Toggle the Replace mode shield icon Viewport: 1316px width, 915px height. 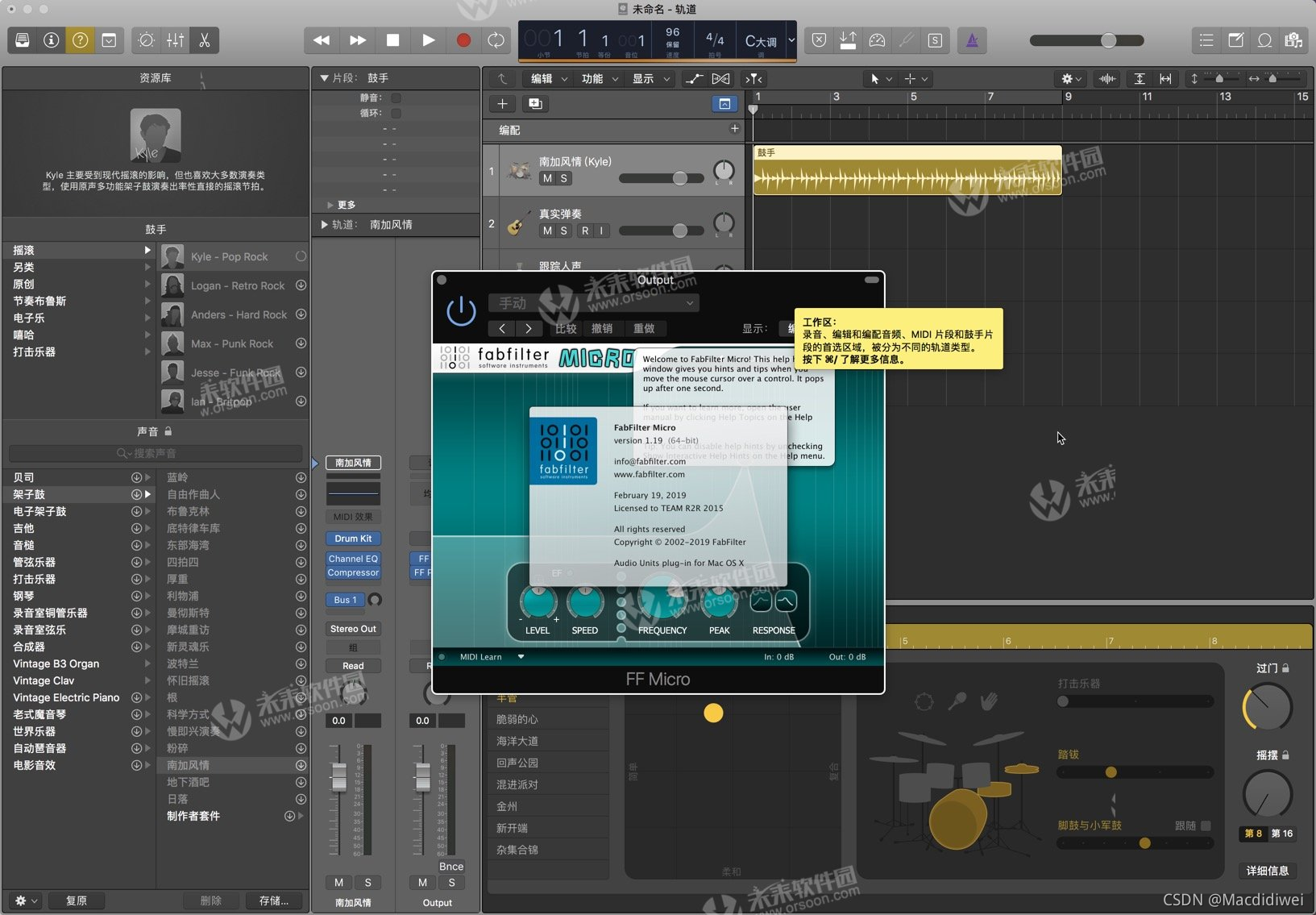click(x=819, y=40)
